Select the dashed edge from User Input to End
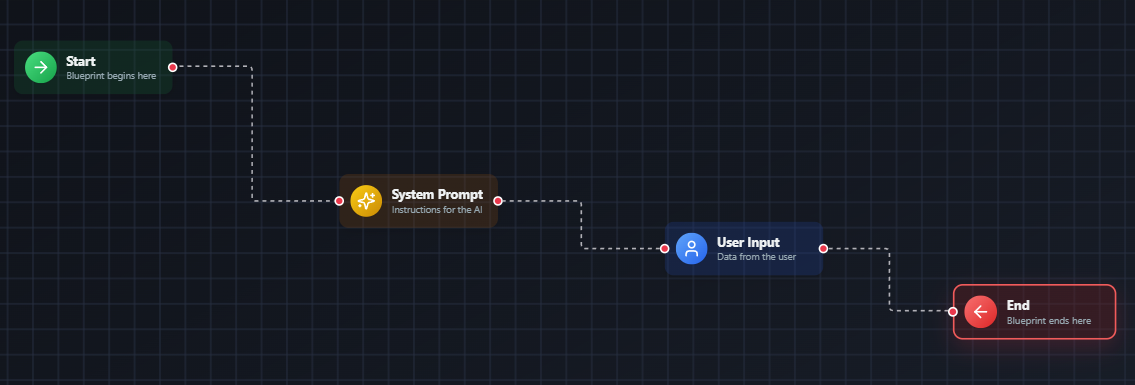Image resolution: width=1135 pixels, height=385 pixels. [889, 280]
